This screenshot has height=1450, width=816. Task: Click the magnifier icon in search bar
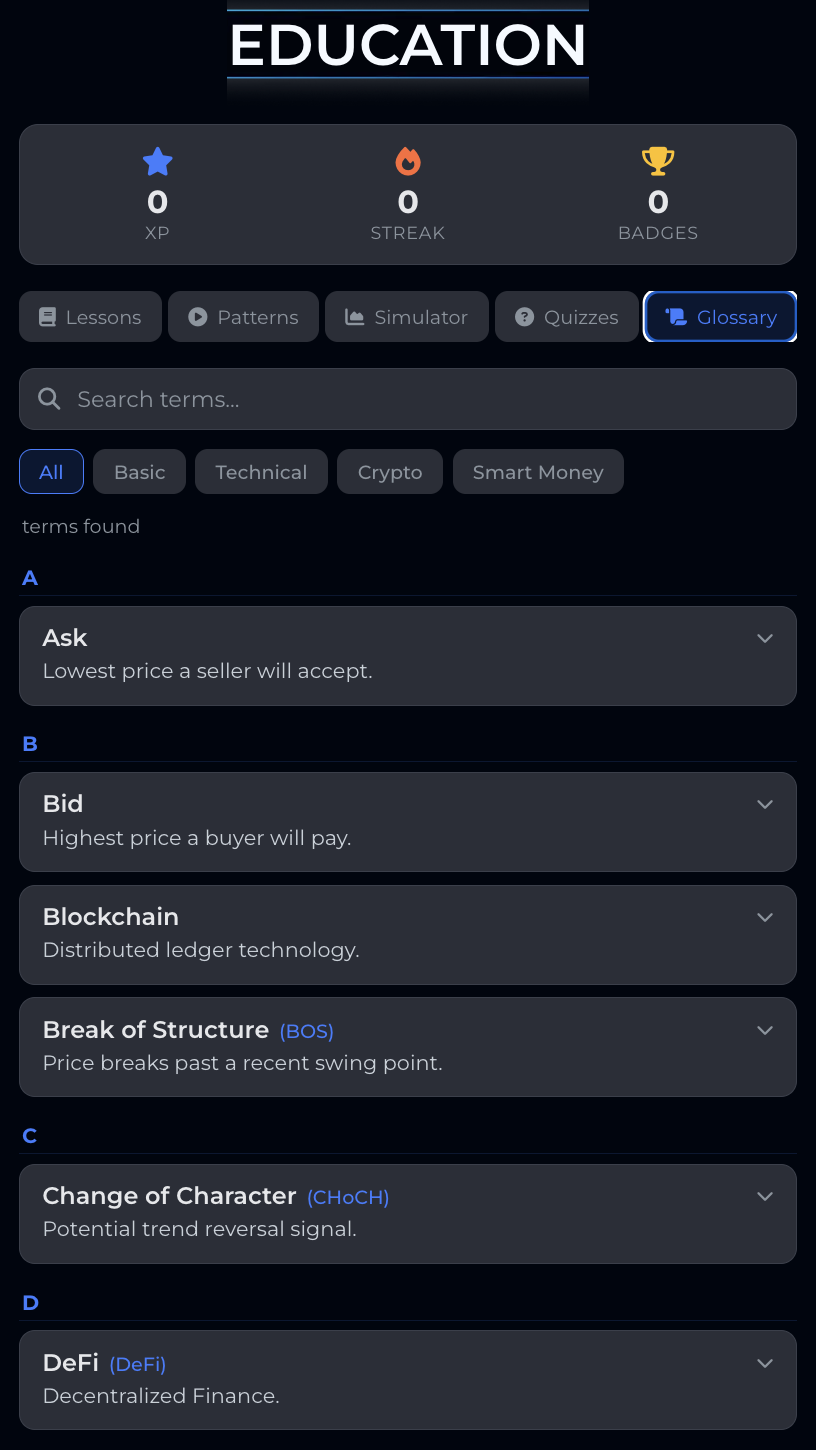click(49, 399)
